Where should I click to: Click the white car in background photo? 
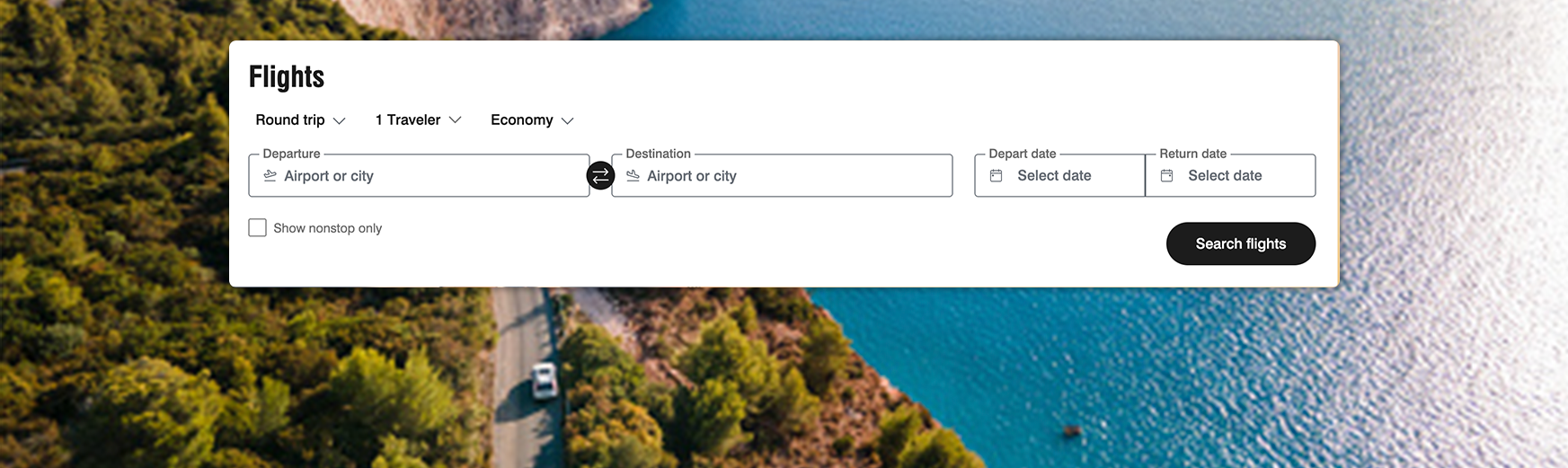544,381
